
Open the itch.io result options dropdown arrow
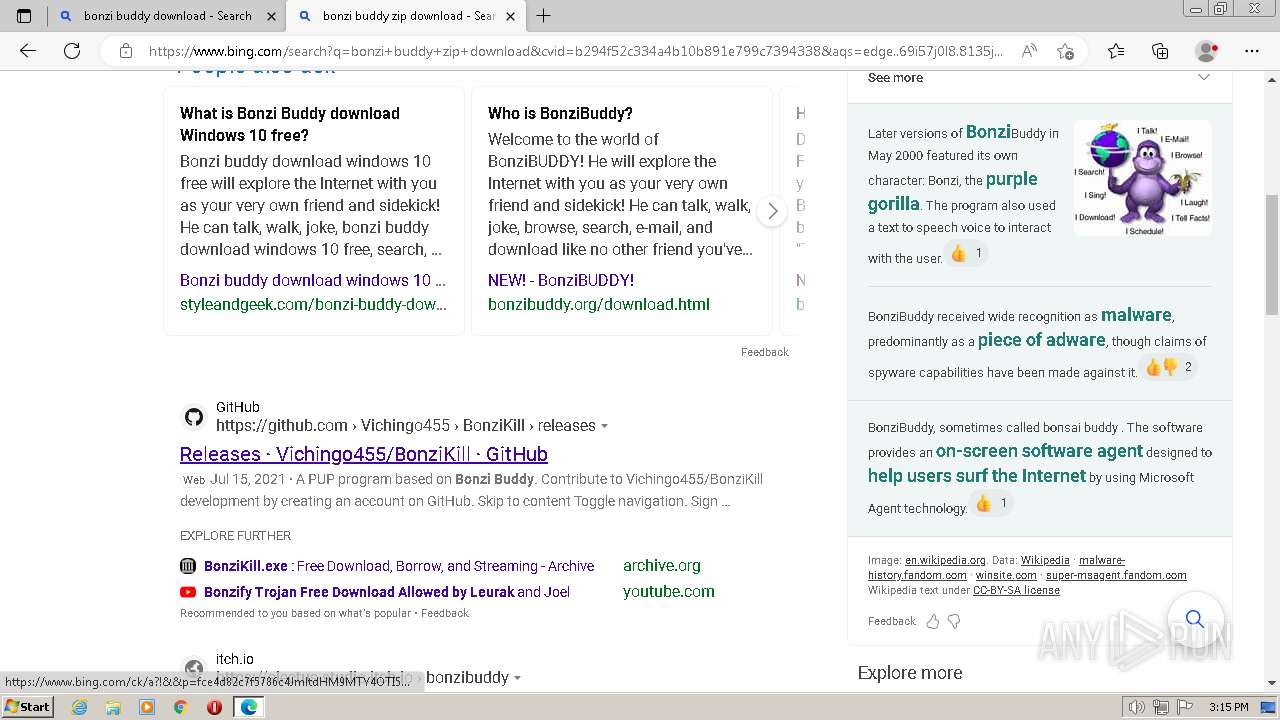[x=517, y=678]
